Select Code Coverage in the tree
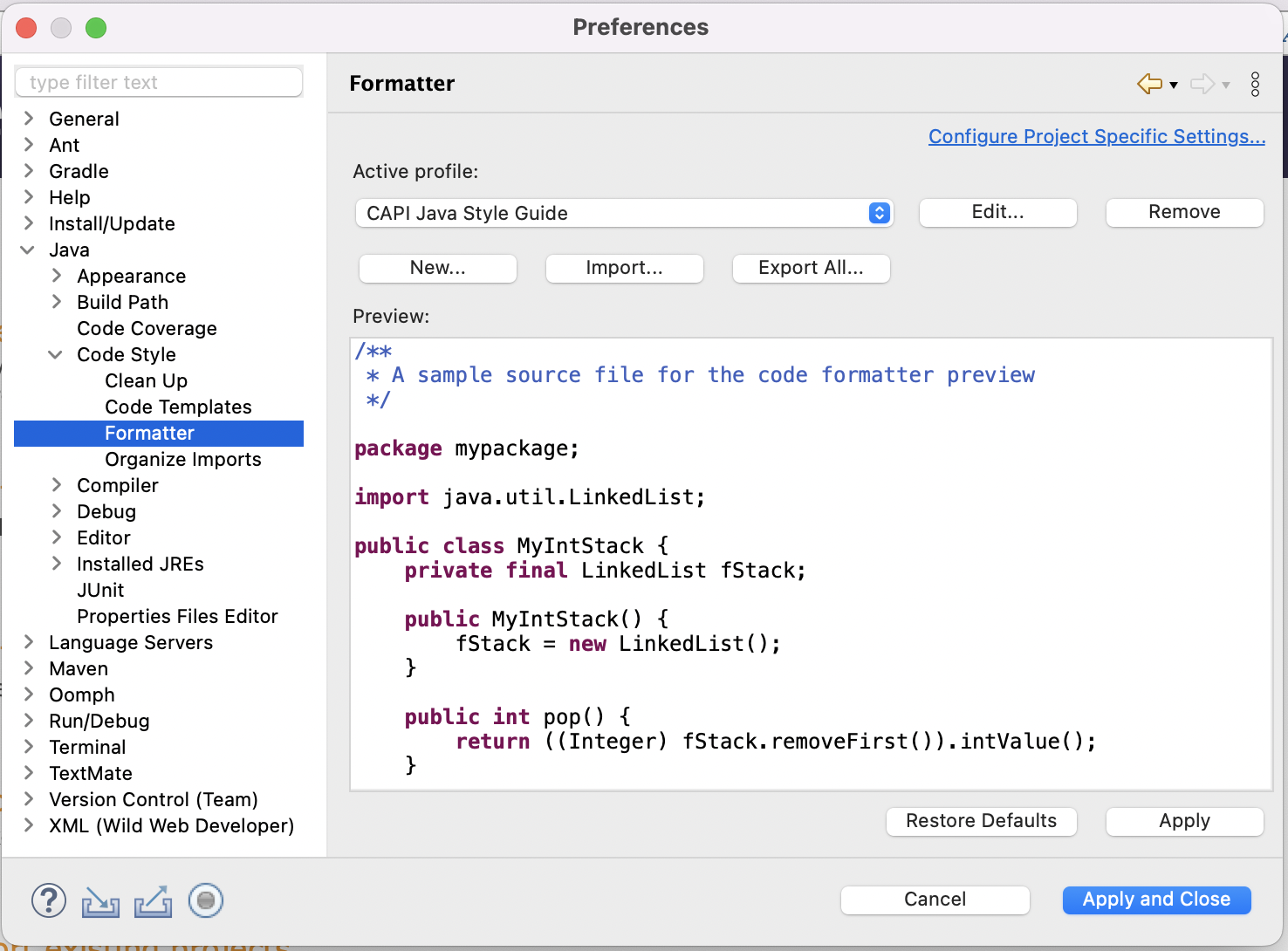This screenshot has height=951, width=1288. pos(147,328)
